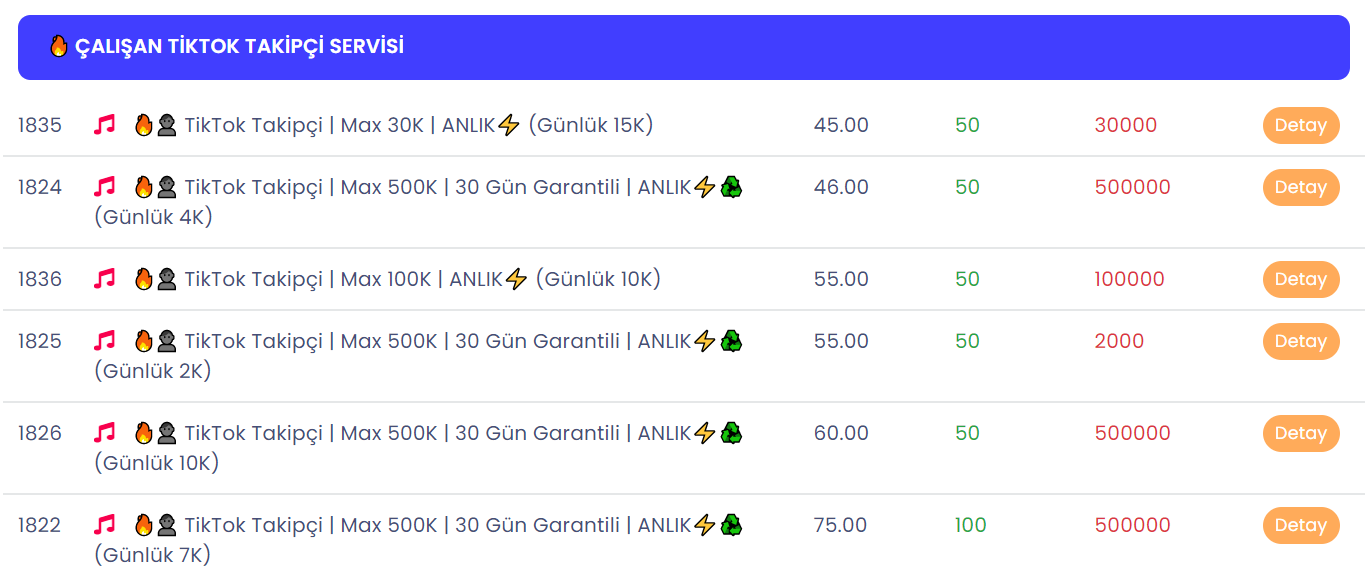Show Detay for service 1822
Image resolution: width=1370 pixels, height=585 pixels.
coord(1301,525)
